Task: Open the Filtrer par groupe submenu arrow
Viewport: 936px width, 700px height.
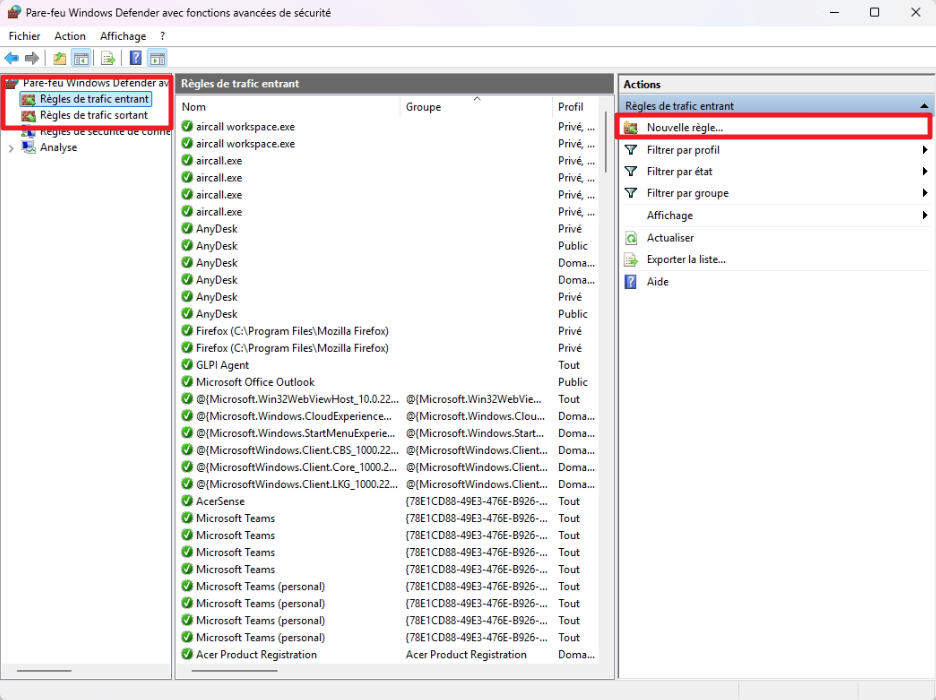Action: [x=925, y=193]
